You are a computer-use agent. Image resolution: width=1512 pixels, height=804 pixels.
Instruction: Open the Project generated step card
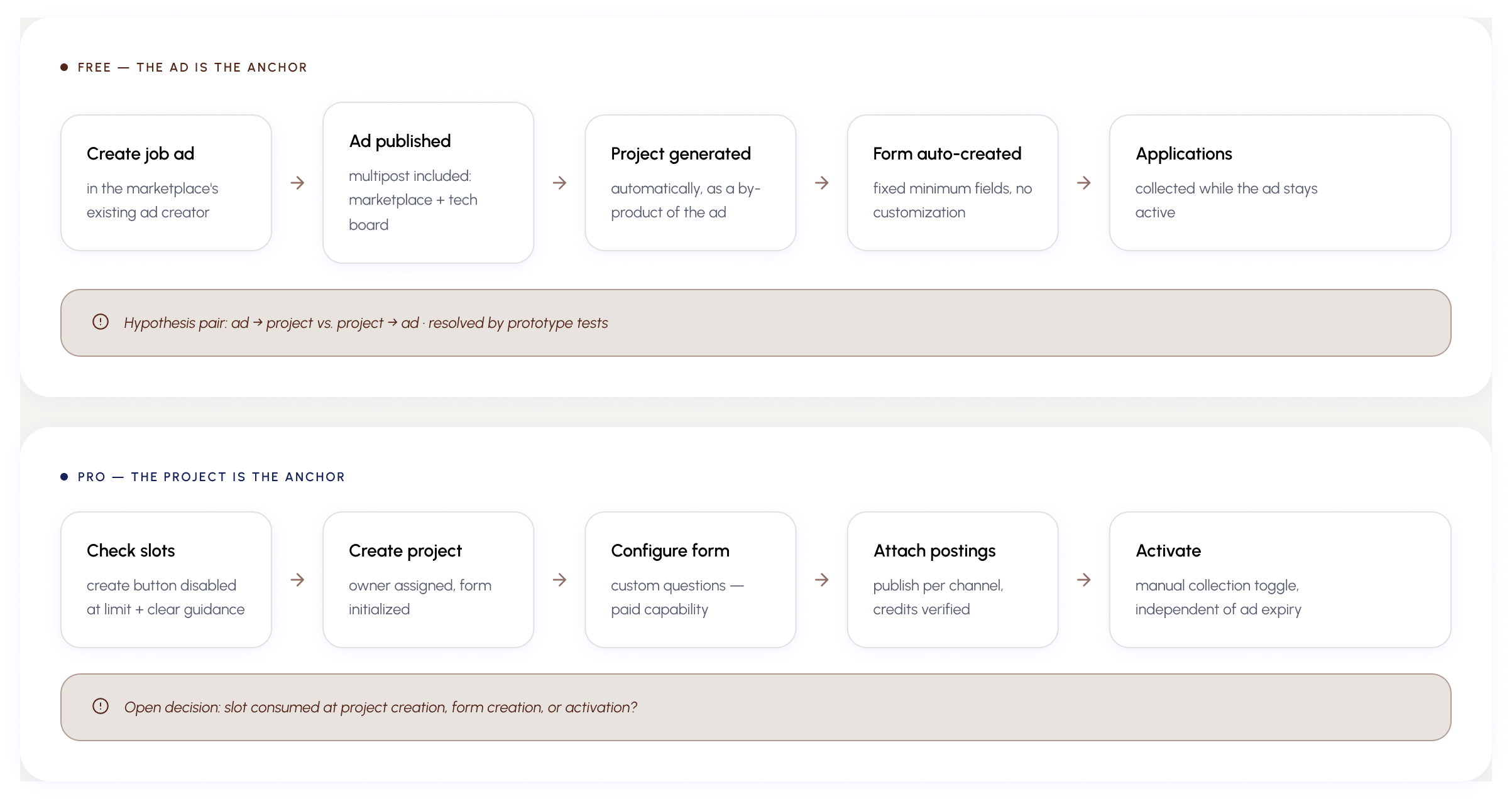(x=690, y=183)
